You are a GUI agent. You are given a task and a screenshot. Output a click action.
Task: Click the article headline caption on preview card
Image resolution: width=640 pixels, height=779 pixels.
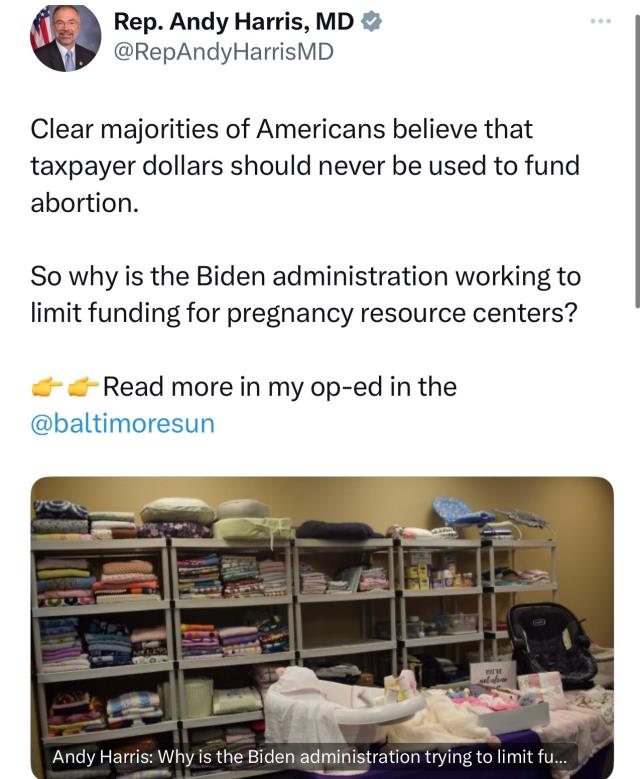point(309,757)
